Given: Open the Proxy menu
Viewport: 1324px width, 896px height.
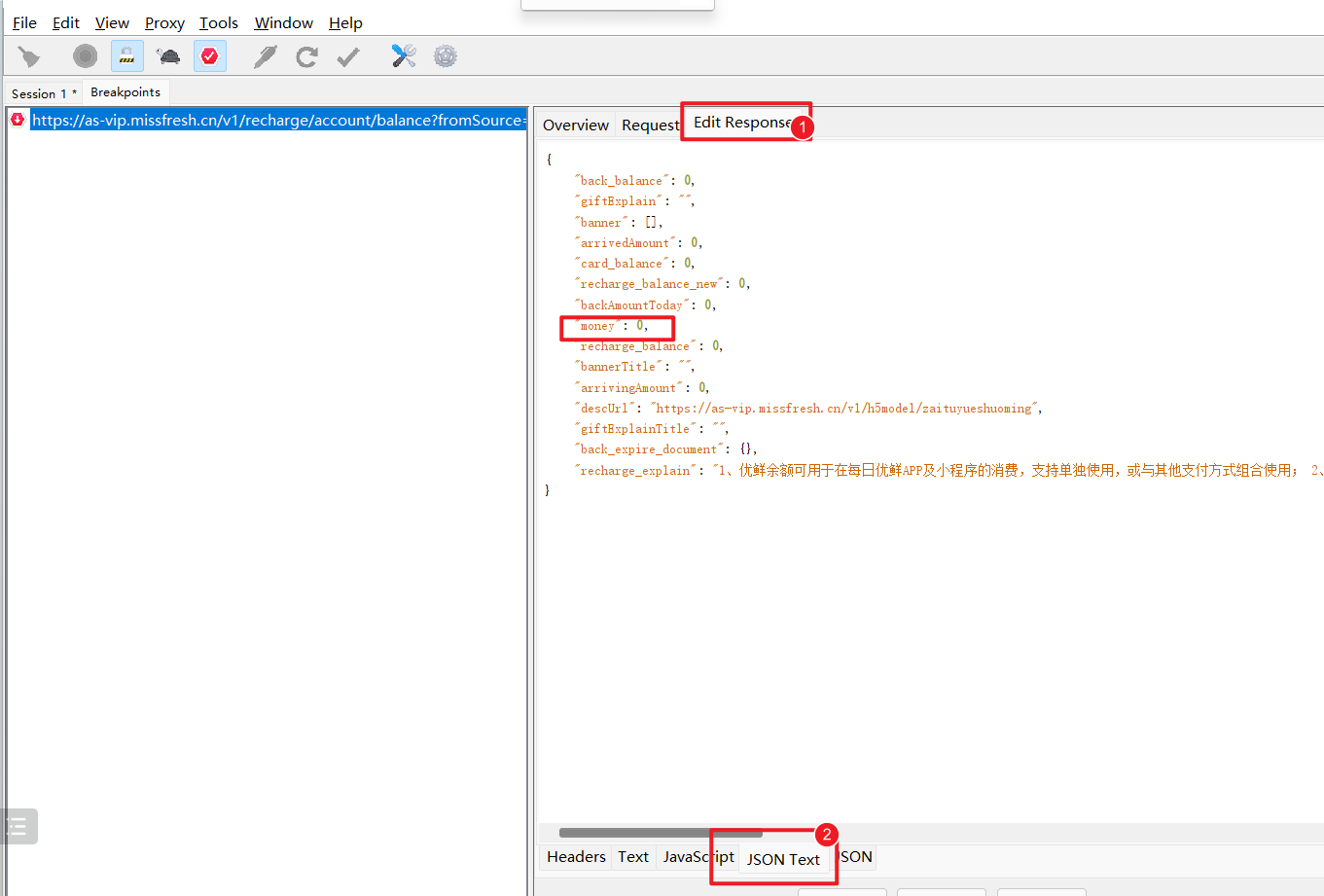Looking at the screenshot, I should tap(164, 22).
